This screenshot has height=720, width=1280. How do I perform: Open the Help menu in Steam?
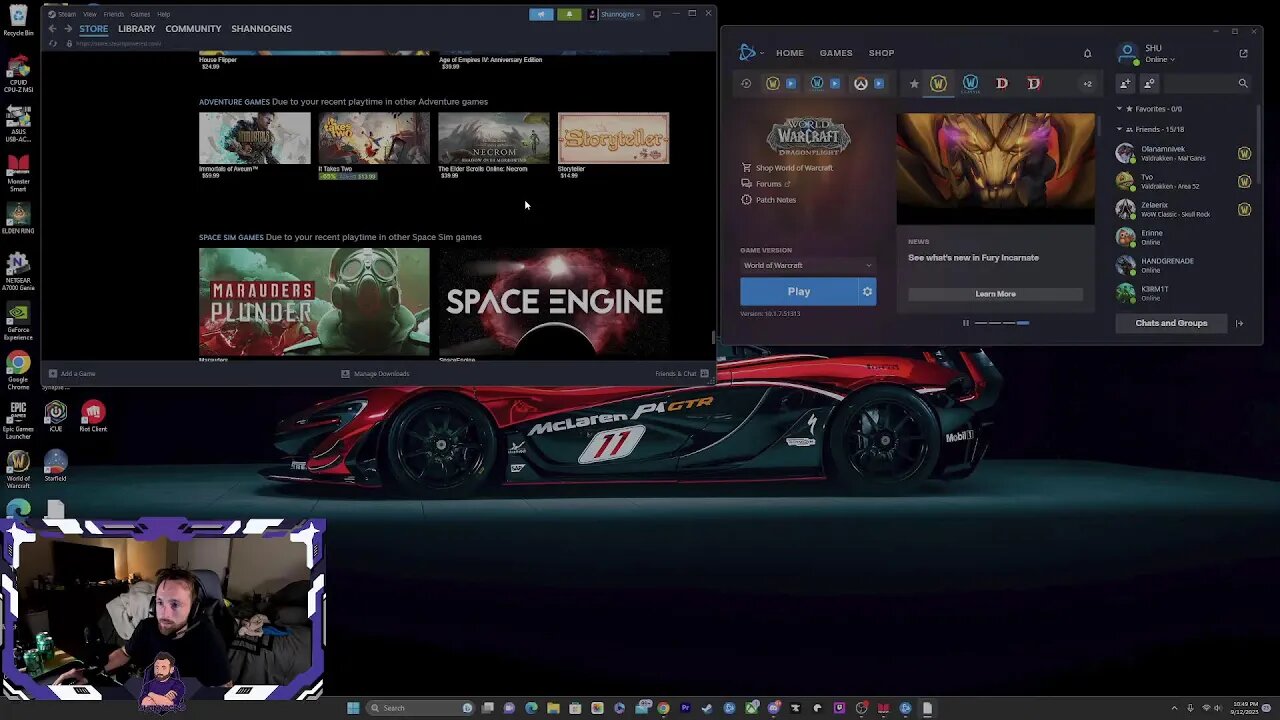tap(163, 14)
